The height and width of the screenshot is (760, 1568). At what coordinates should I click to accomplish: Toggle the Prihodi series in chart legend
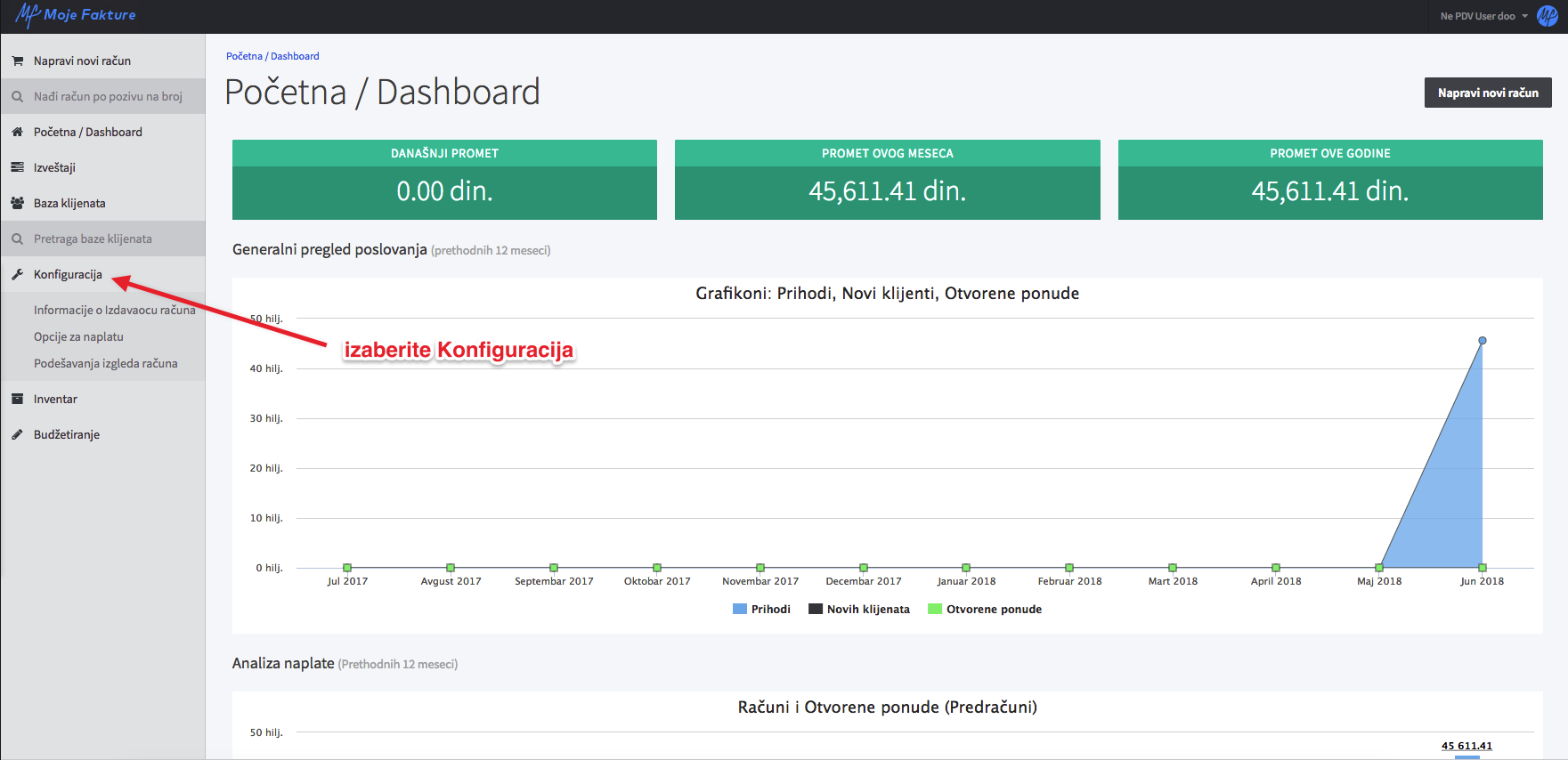click(761, 610)
